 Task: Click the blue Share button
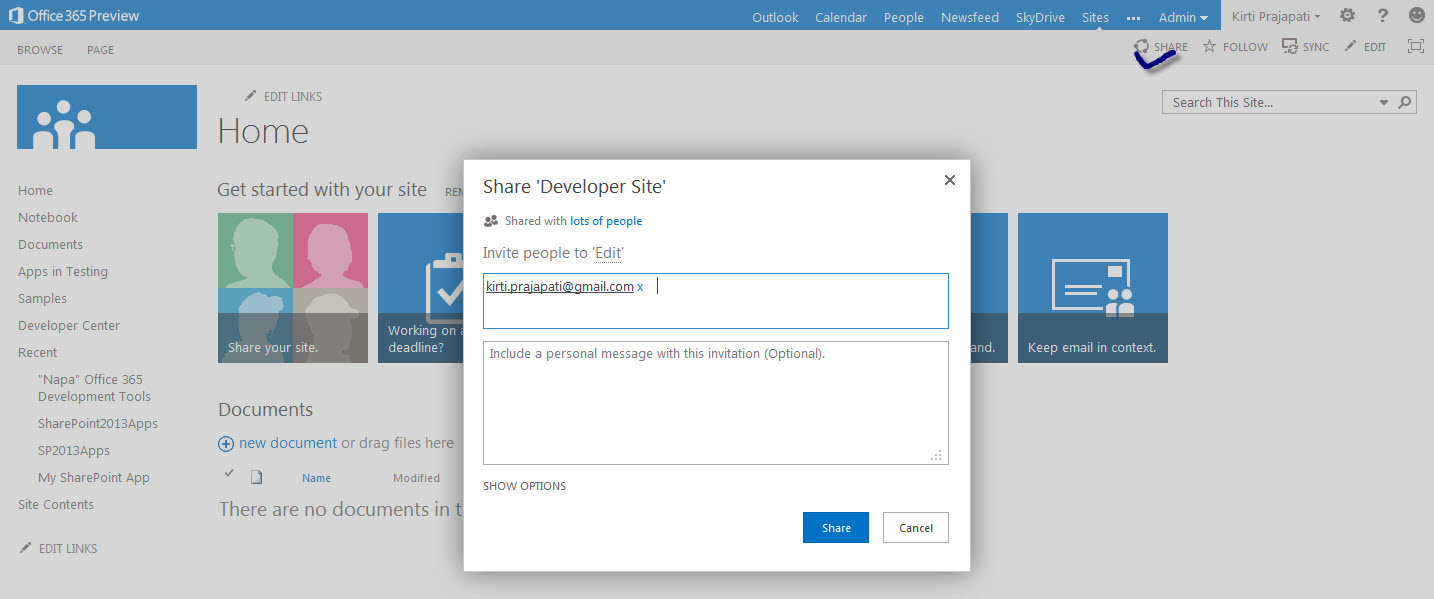835,528
